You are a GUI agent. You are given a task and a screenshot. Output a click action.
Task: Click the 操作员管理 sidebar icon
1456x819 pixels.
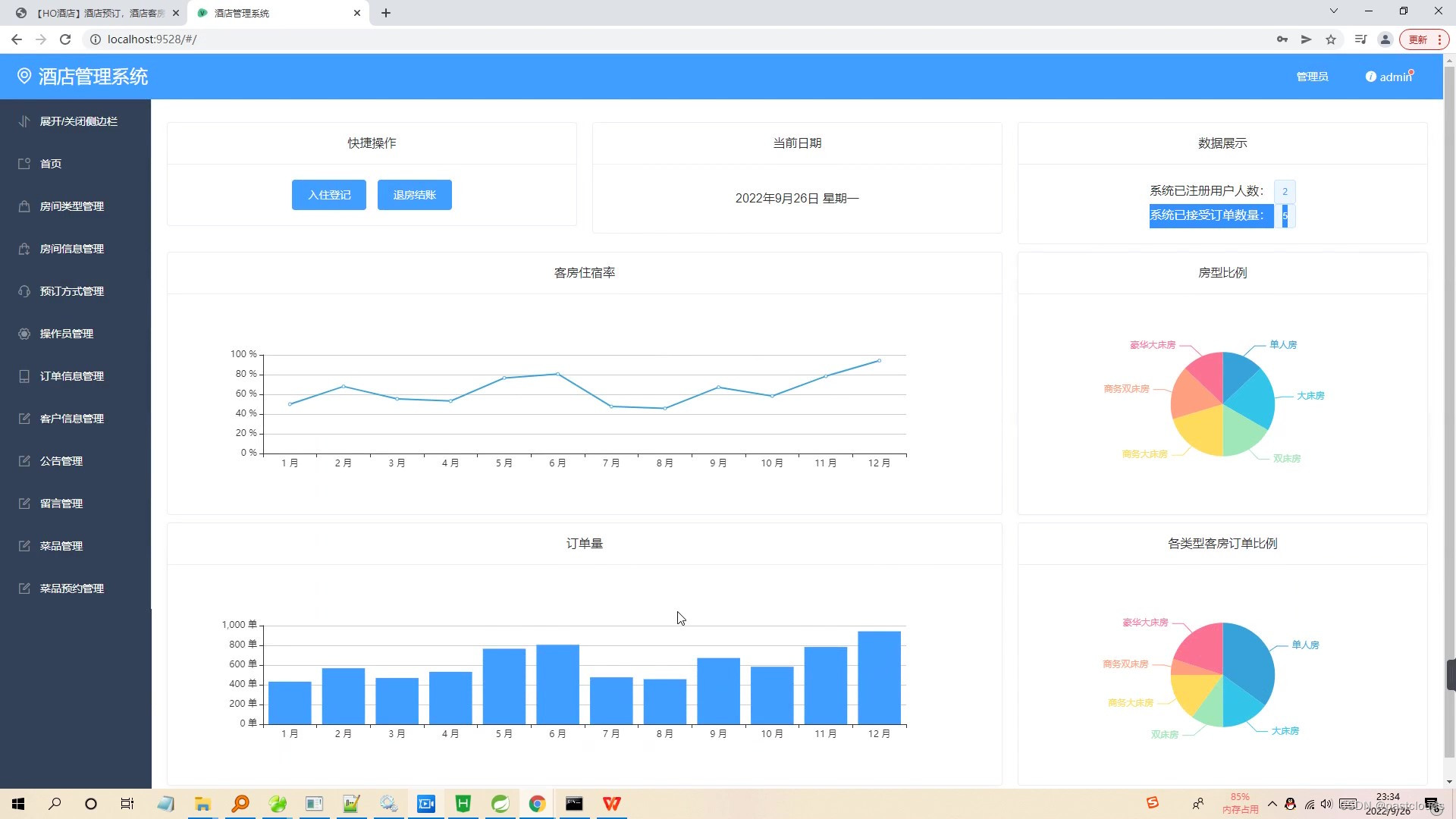24,334
